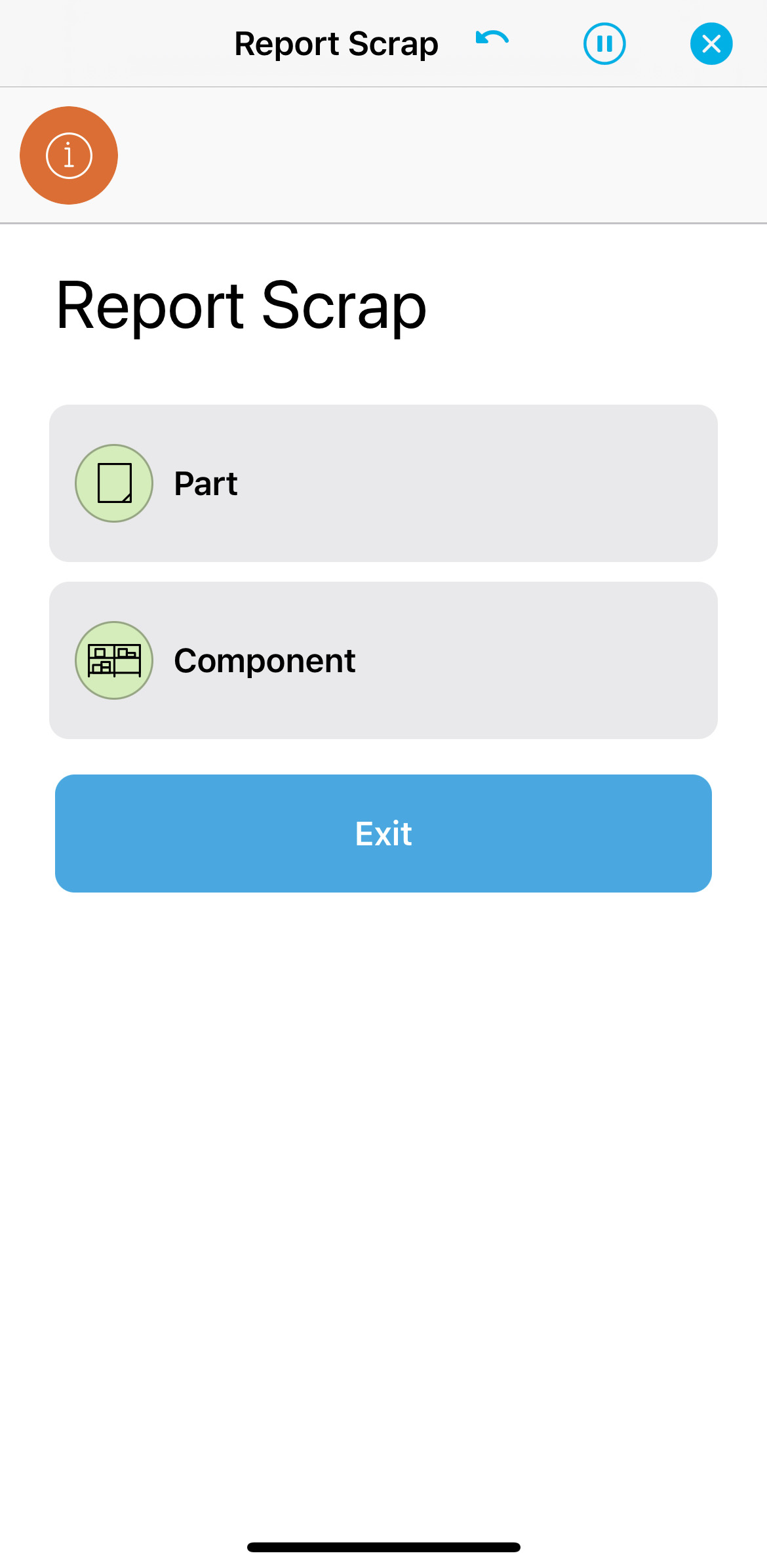Image resolution: width=767 pixels, height=1568 pixels.
Task: Click the "Exit" text label
Action: pyautogui.click(x=383, y=834)
